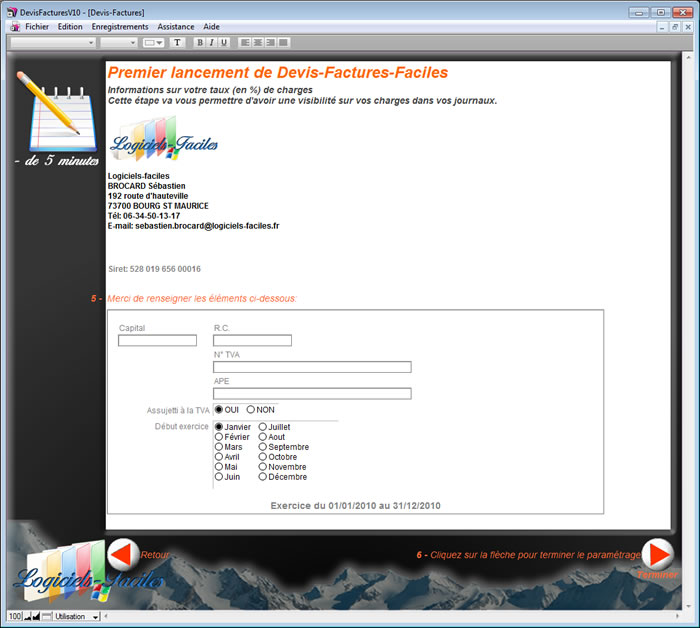The image size is (700, 628).
Task: Toggle underline text formatting
Action: [224, 43]
